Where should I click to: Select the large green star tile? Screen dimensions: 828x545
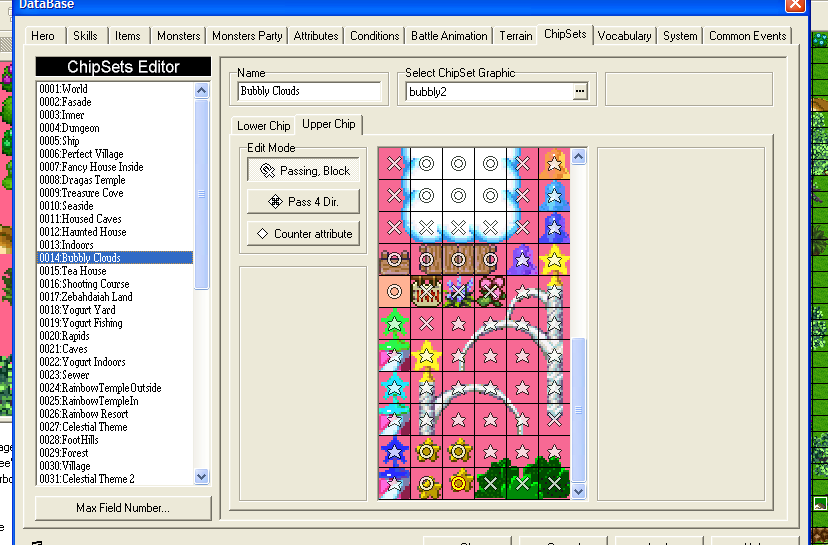click(x=394, y=324)
